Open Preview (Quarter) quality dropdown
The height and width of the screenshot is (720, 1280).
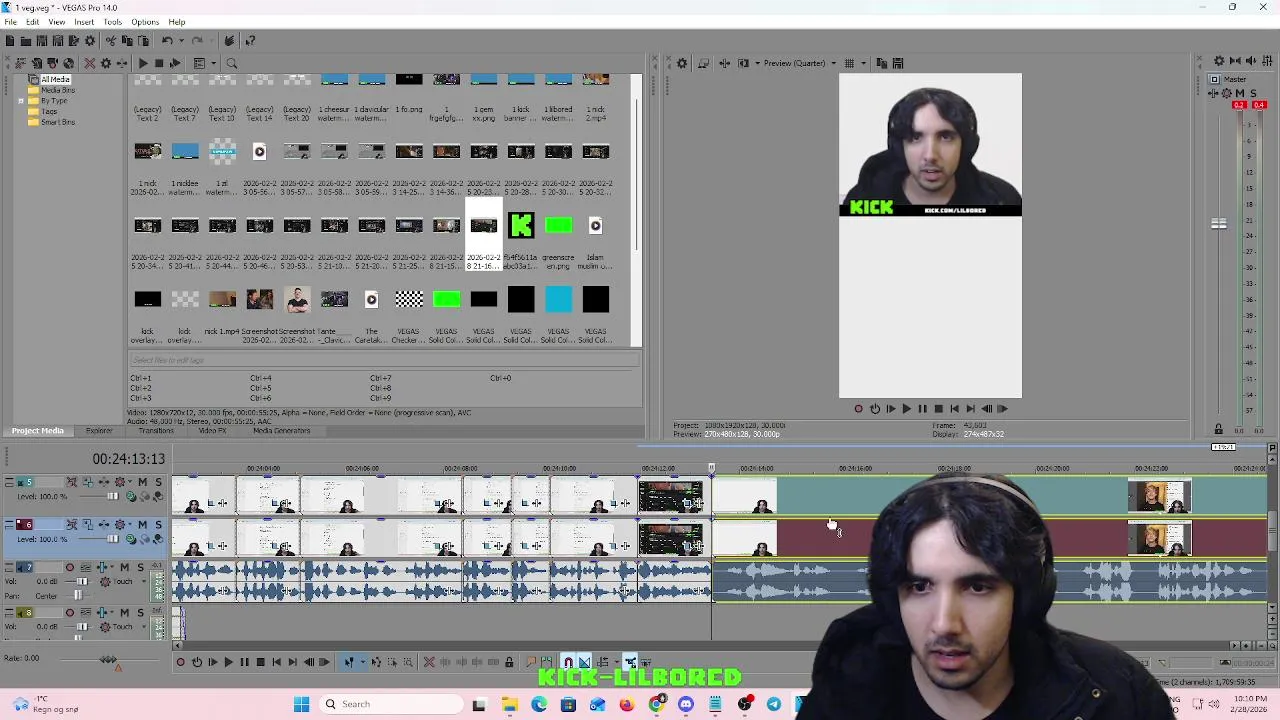tap(834, 63)
